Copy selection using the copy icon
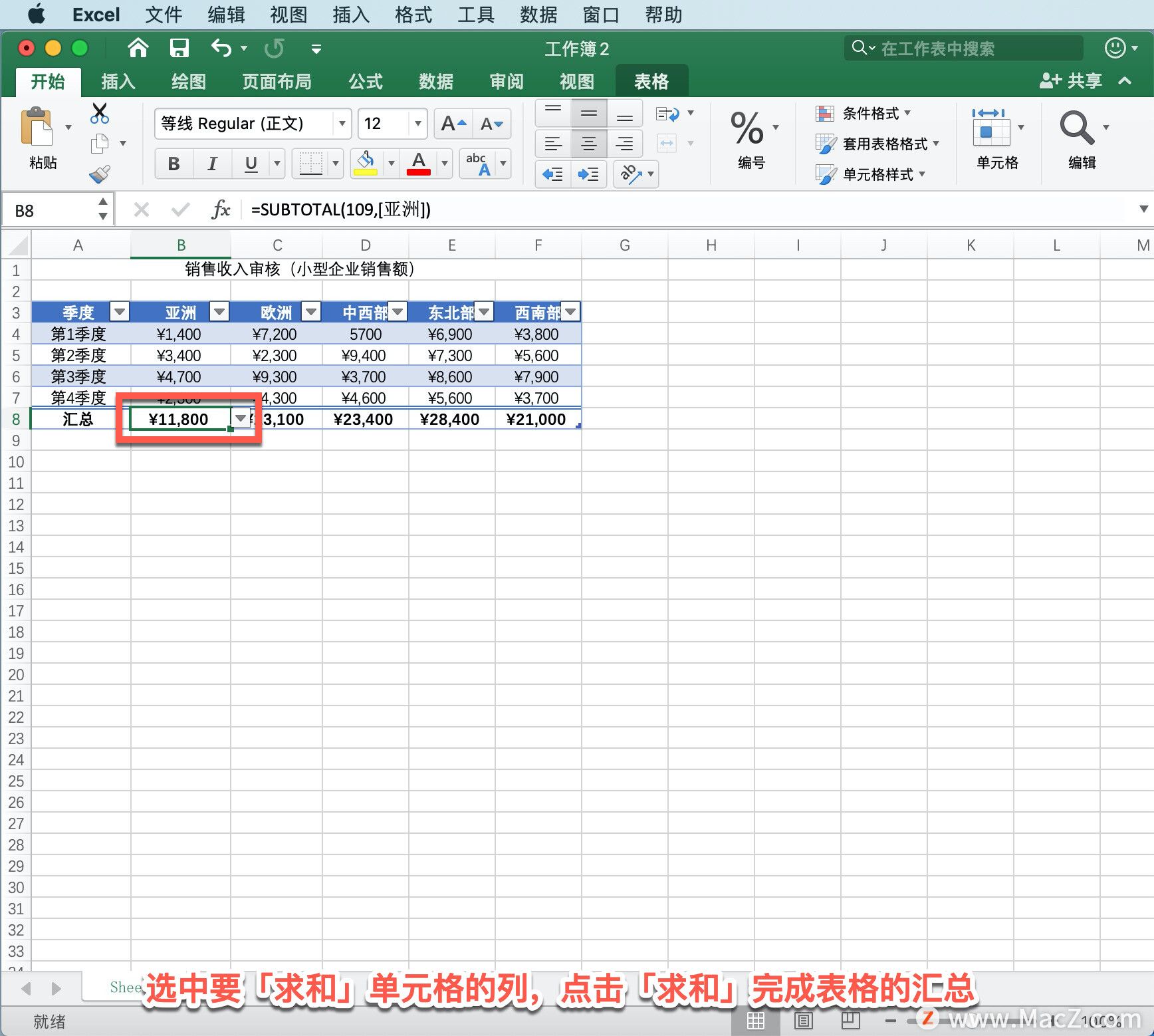This screenshot has height=1036, width=1154. (100, 143)
